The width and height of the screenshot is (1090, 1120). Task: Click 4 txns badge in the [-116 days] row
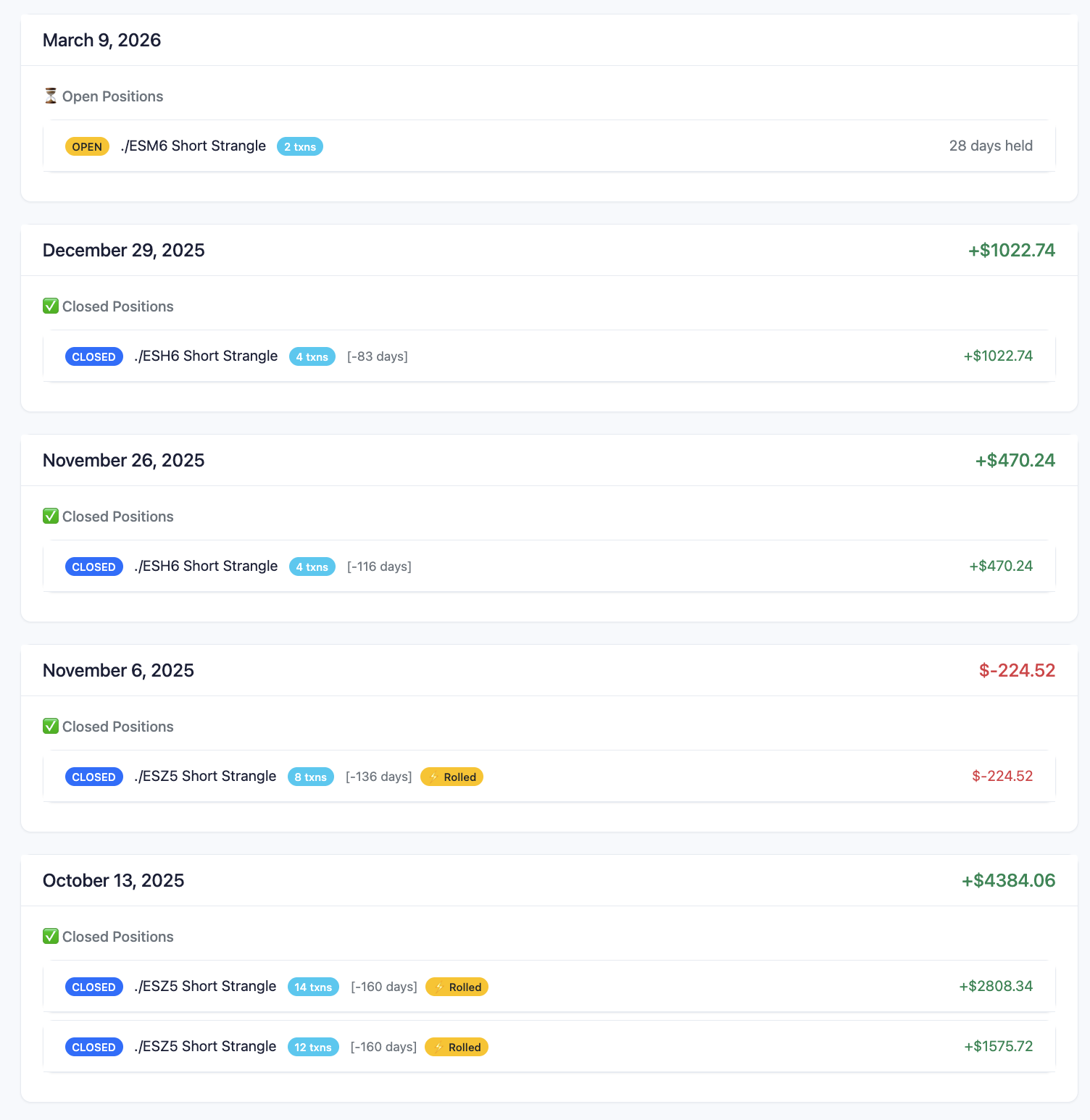click(312, 567)
